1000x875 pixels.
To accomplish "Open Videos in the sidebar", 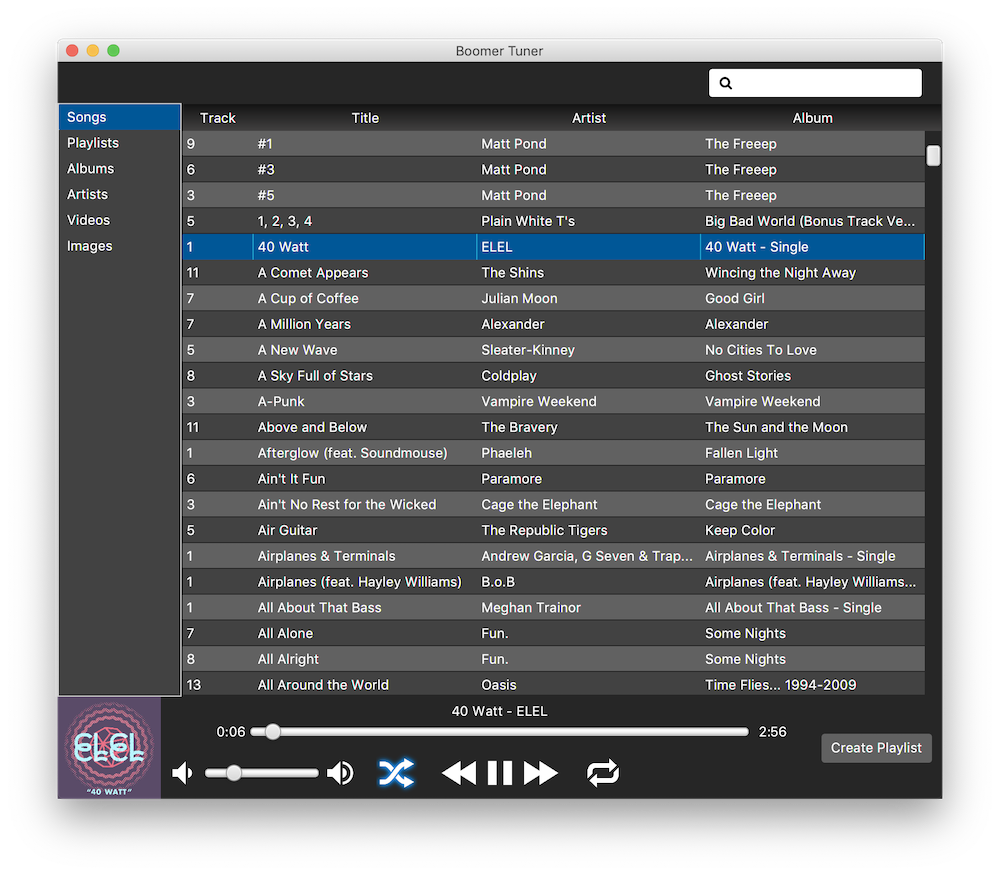I will point(119,220).
